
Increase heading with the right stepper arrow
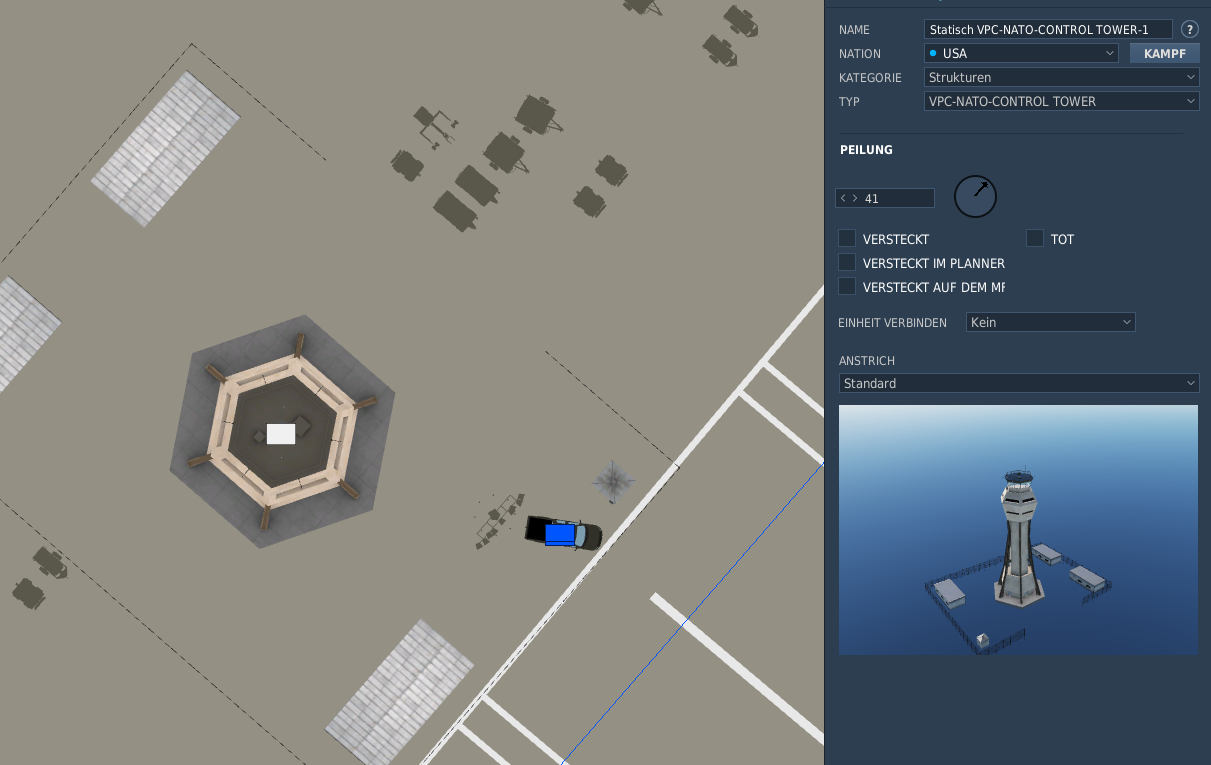pos(855,198)
